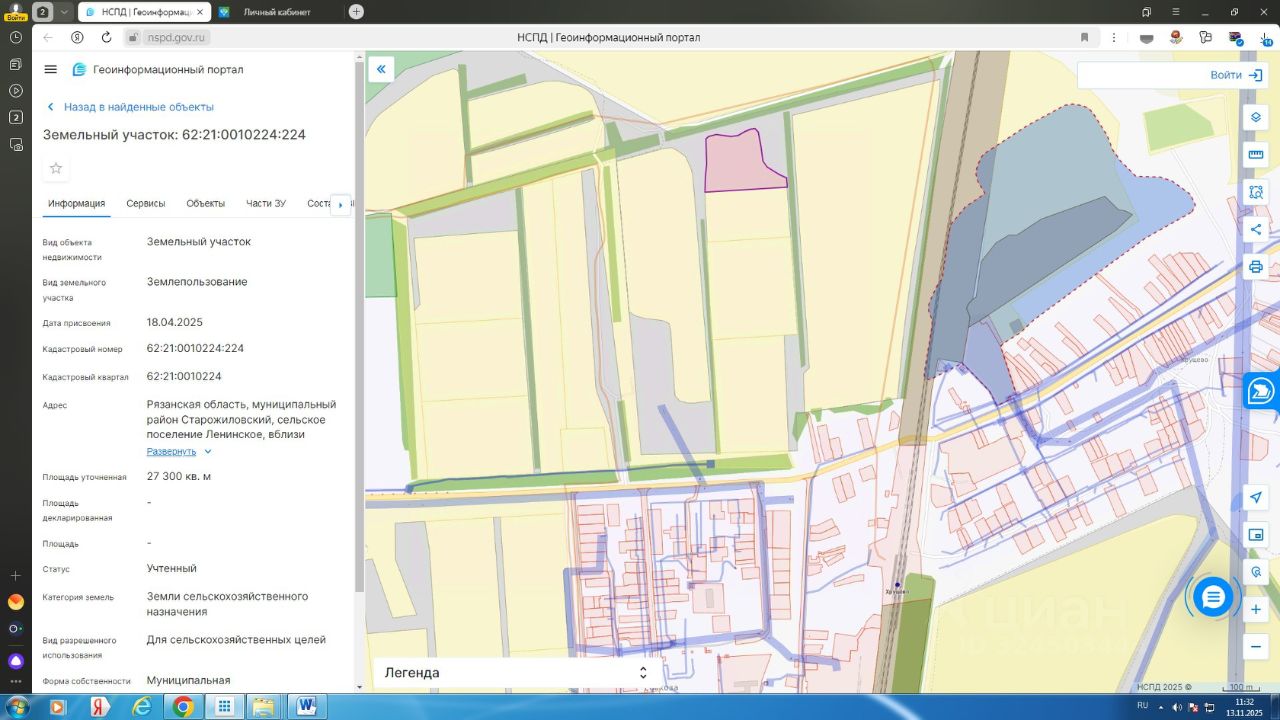Viewport: 1280px width, 720px height.
Task: Share the current map view
Action: (x=1256, y=229)
